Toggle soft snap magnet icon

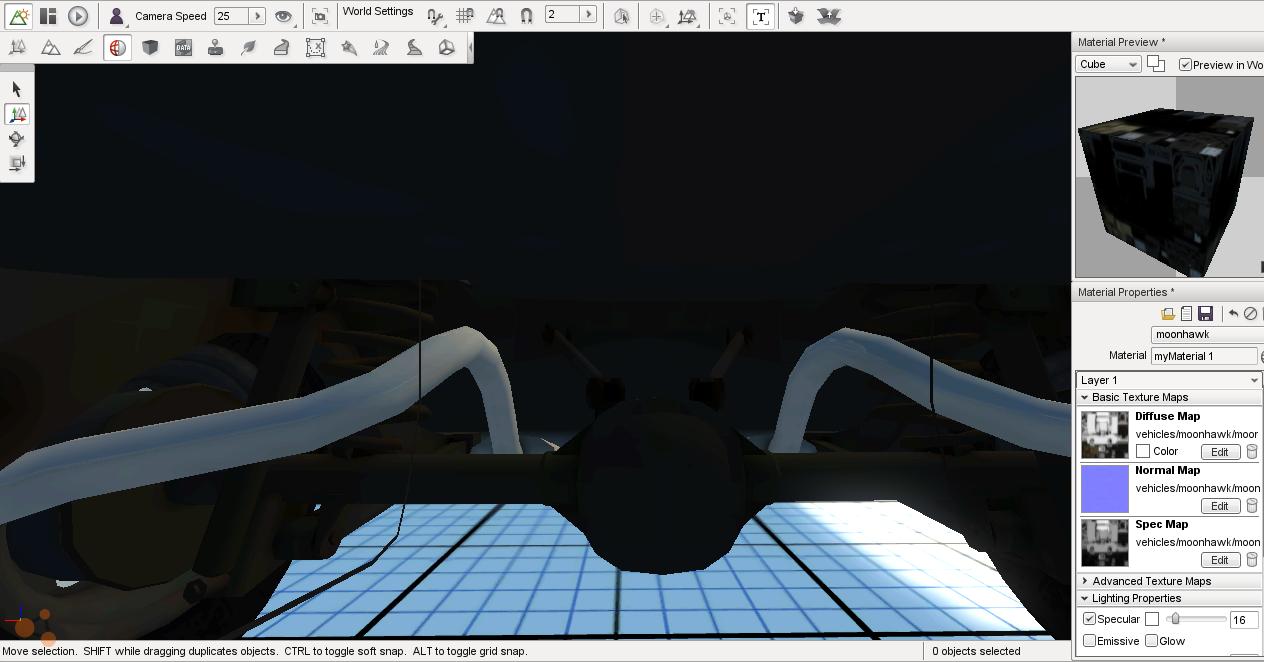[x=526, y=16]
